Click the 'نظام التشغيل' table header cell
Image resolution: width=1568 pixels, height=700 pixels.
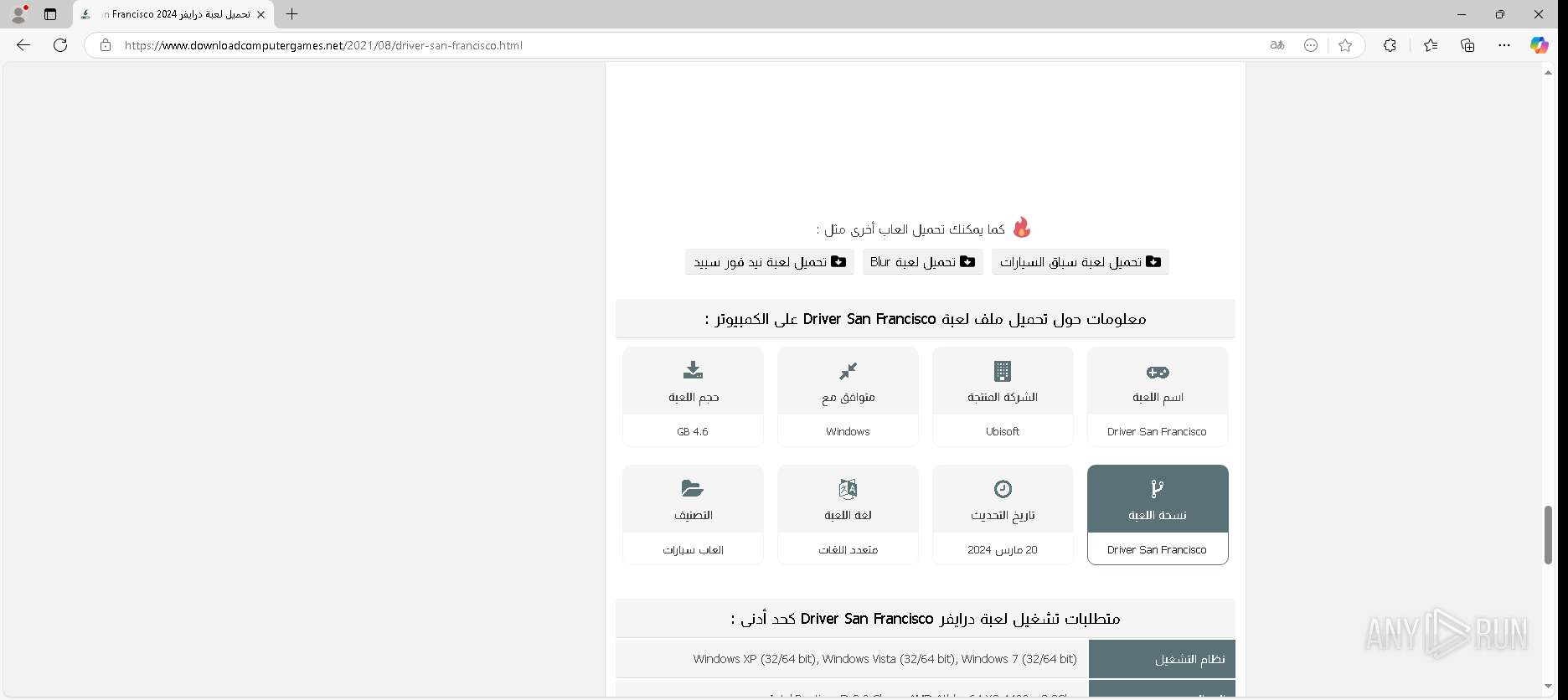[1162, 659]
